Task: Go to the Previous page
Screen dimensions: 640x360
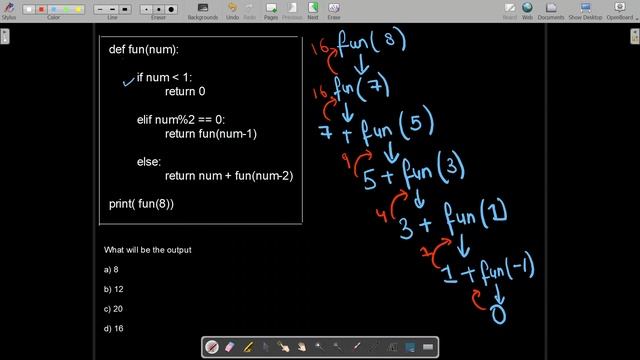Action: tap(292, 11)
